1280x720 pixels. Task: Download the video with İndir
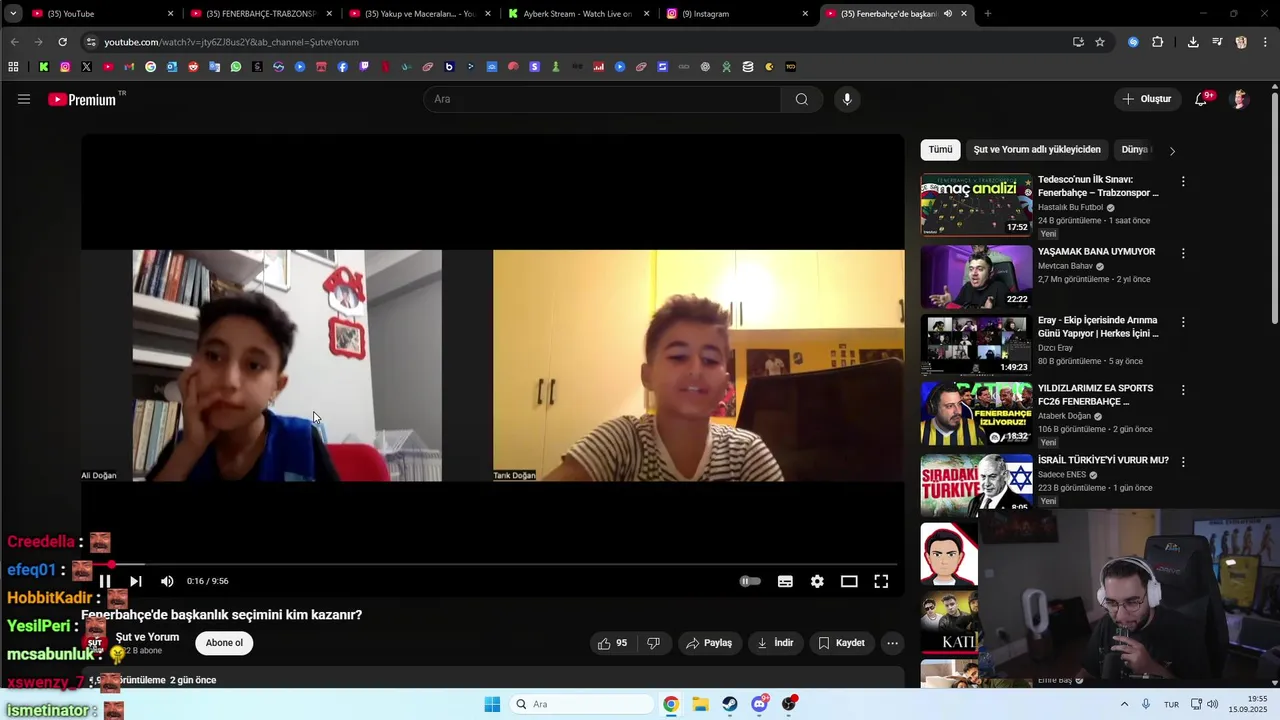click(x=776, y=643)
